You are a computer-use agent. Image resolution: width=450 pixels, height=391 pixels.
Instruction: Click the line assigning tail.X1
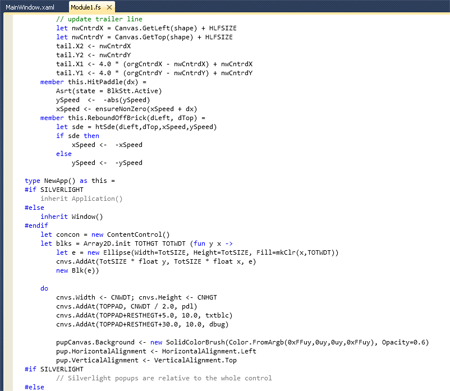(154, 64)
